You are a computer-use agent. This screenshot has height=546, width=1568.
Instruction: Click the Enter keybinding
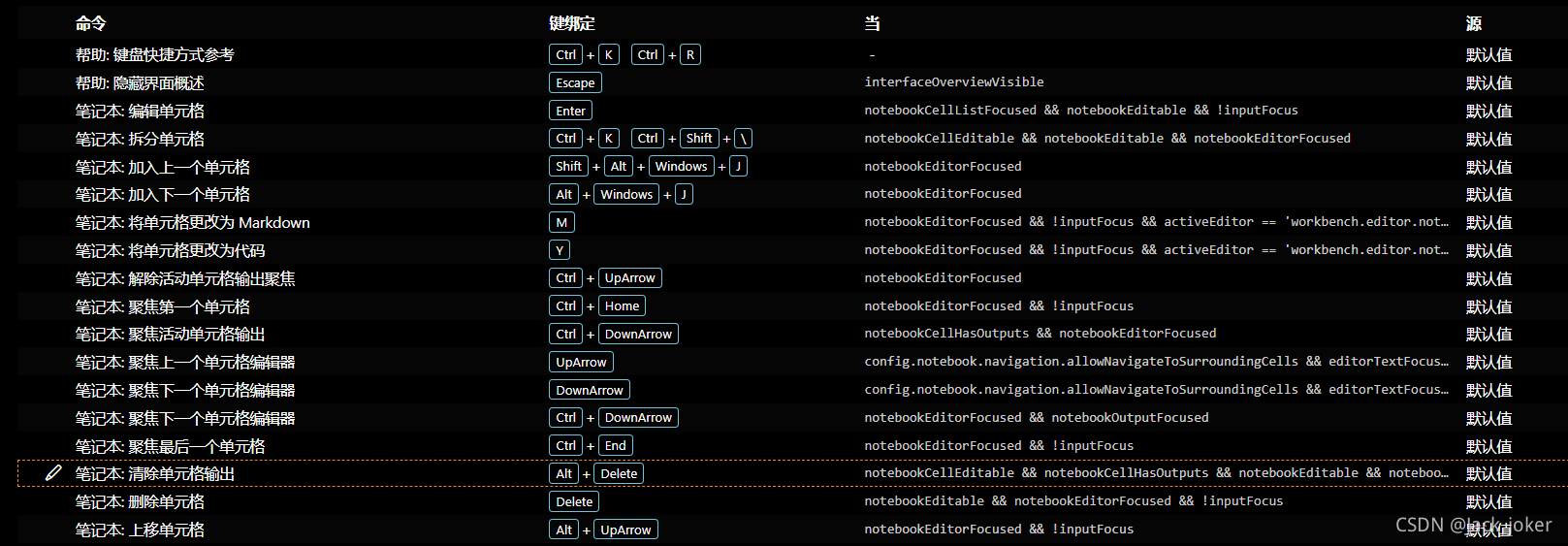point(570,112)
